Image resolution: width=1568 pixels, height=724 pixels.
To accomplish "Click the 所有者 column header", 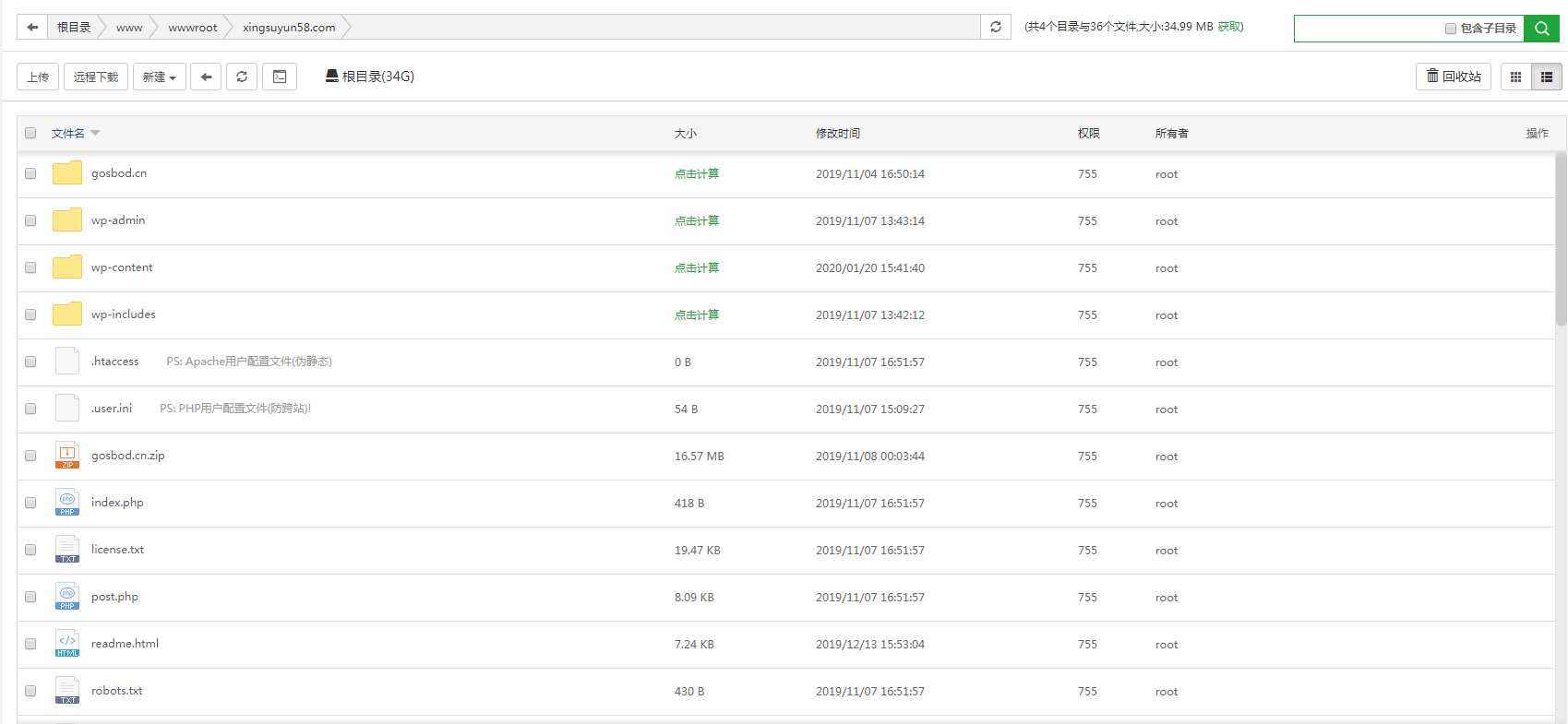I will pos(1171,133).
